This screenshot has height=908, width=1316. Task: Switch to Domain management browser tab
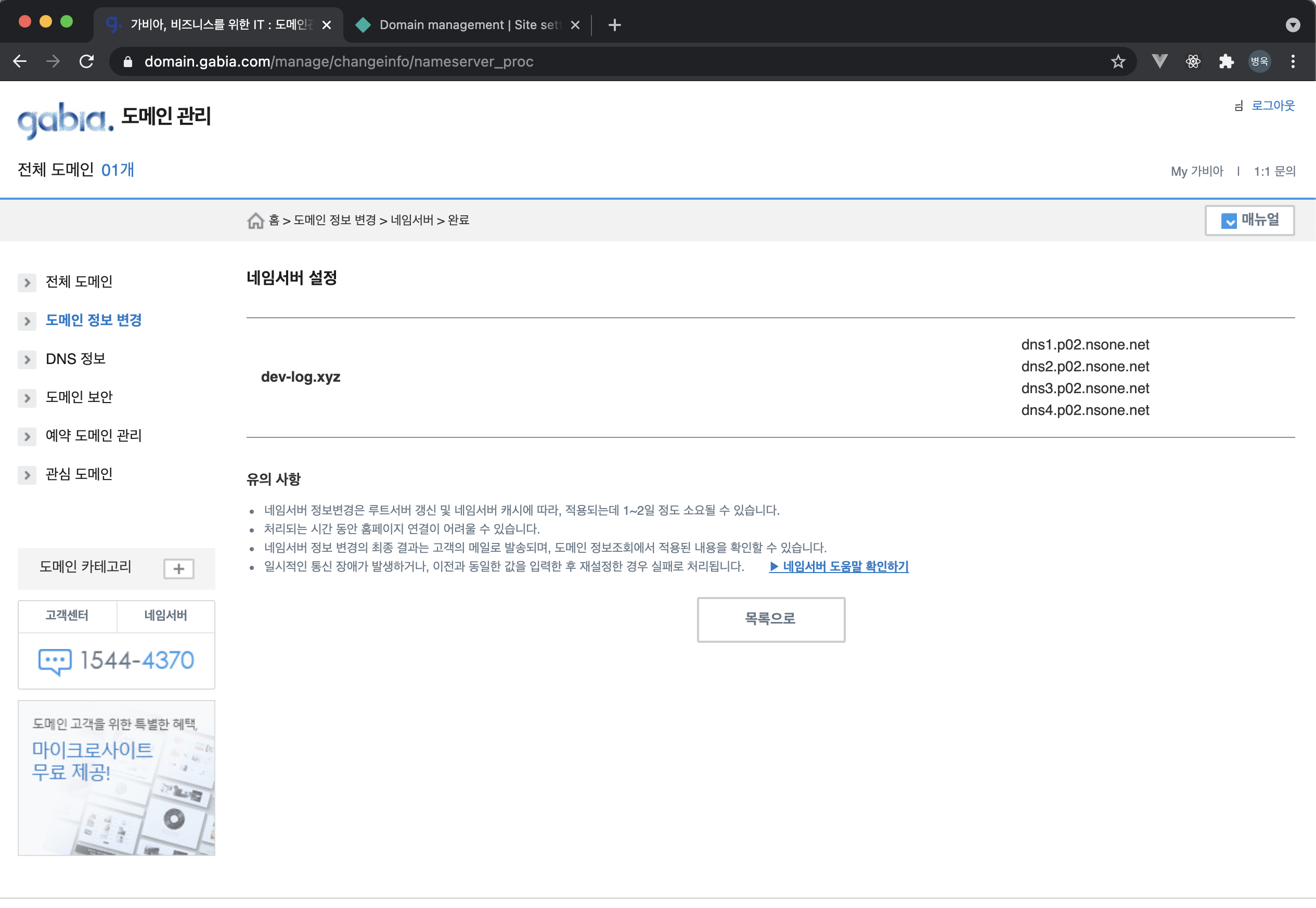point(467,24)
